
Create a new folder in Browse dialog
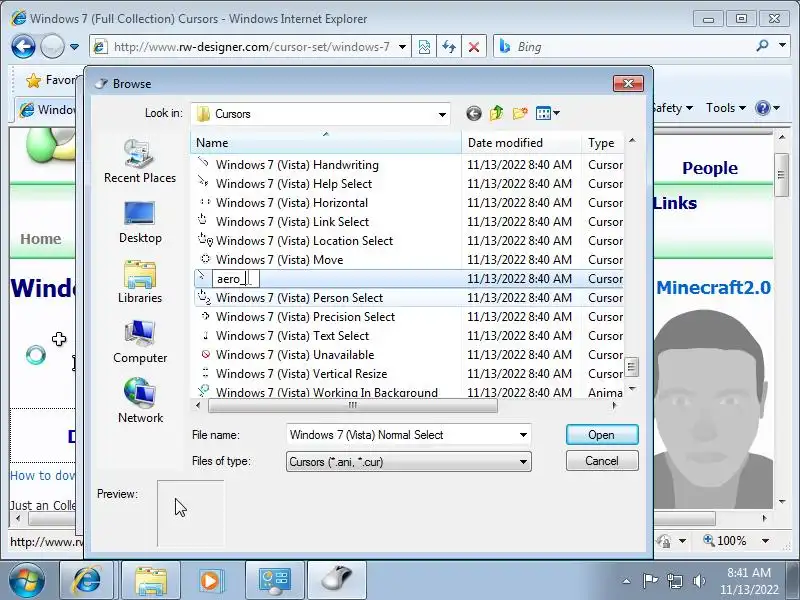(520, 113)
